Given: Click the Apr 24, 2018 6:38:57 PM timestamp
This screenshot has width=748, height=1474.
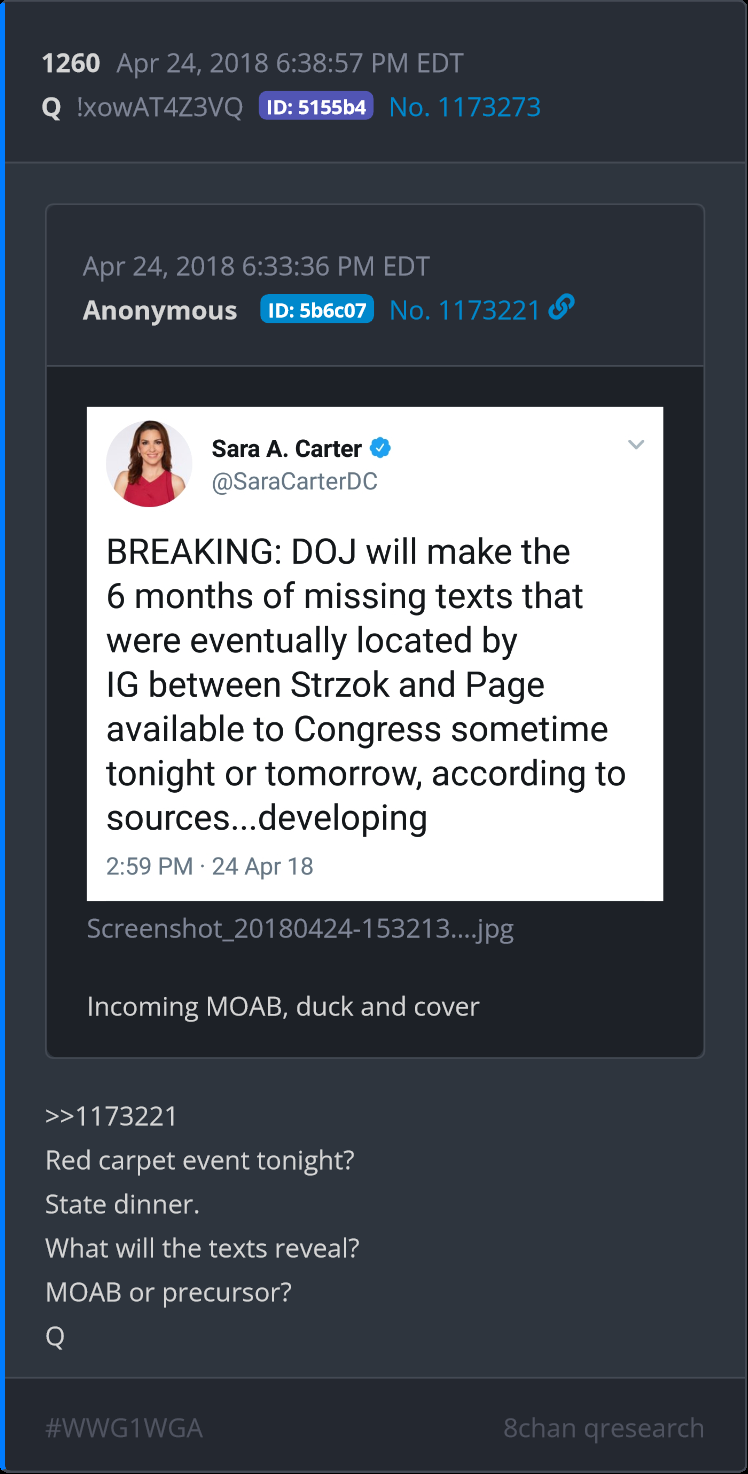Looking at the screenshot, I should [290, 64].
